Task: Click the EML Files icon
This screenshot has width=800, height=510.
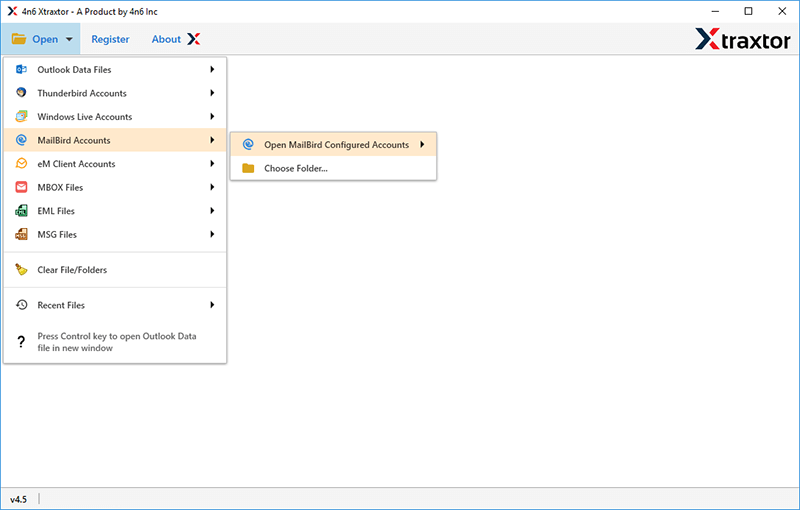Action: [21, 211]
